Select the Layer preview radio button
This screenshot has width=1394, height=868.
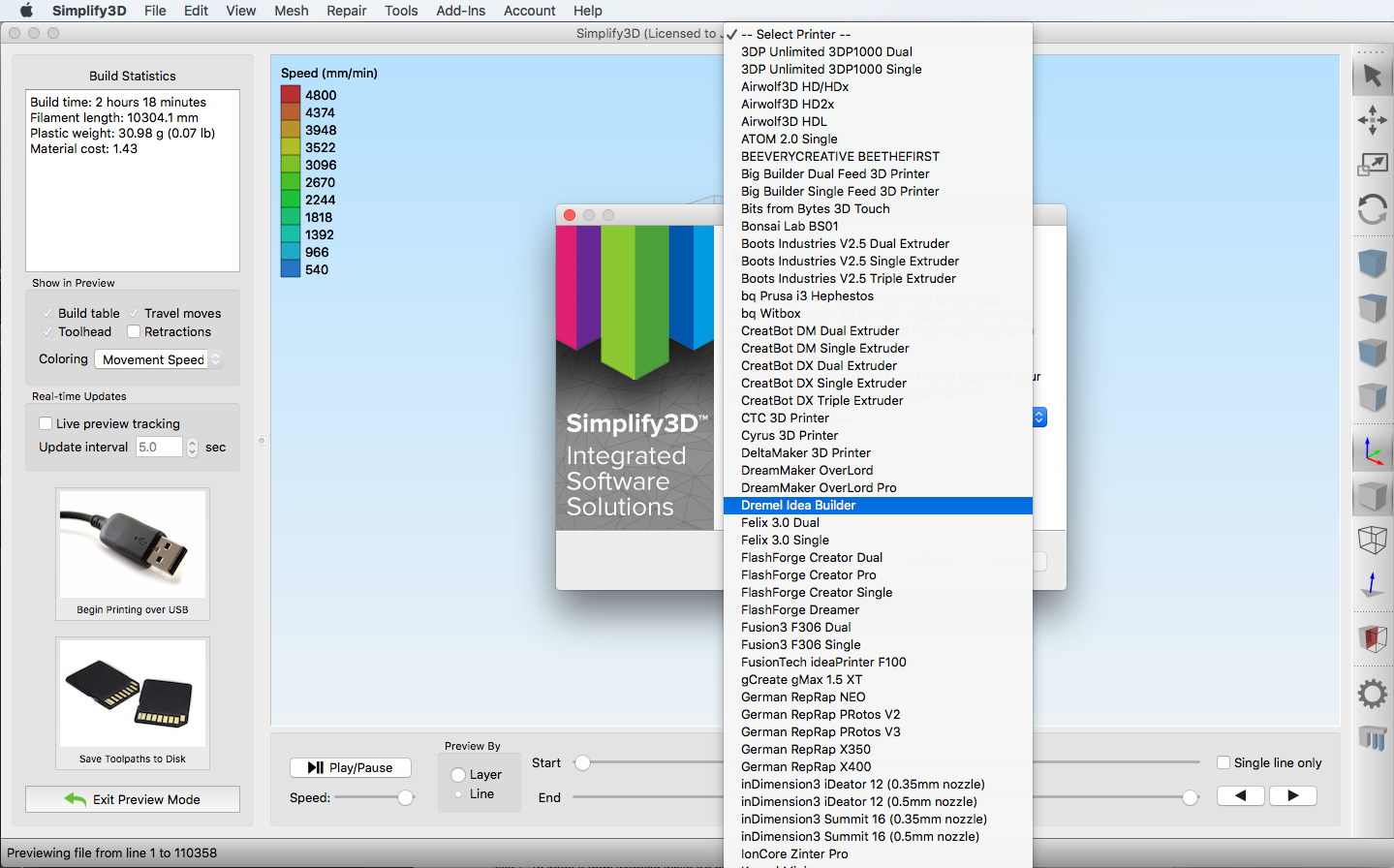[x=458, y=775]
